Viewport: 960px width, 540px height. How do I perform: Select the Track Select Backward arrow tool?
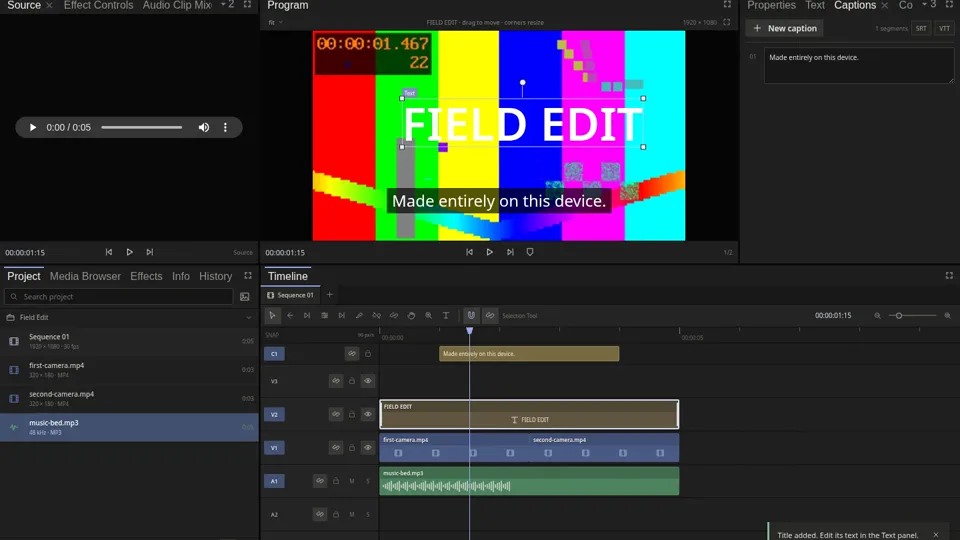click(x=290, y=315)
